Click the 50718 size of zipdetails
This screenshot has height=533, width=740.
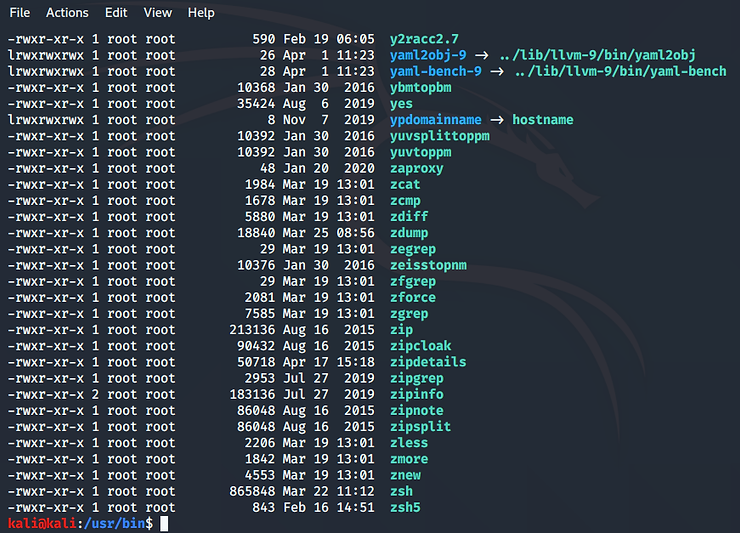coord(256,362)
